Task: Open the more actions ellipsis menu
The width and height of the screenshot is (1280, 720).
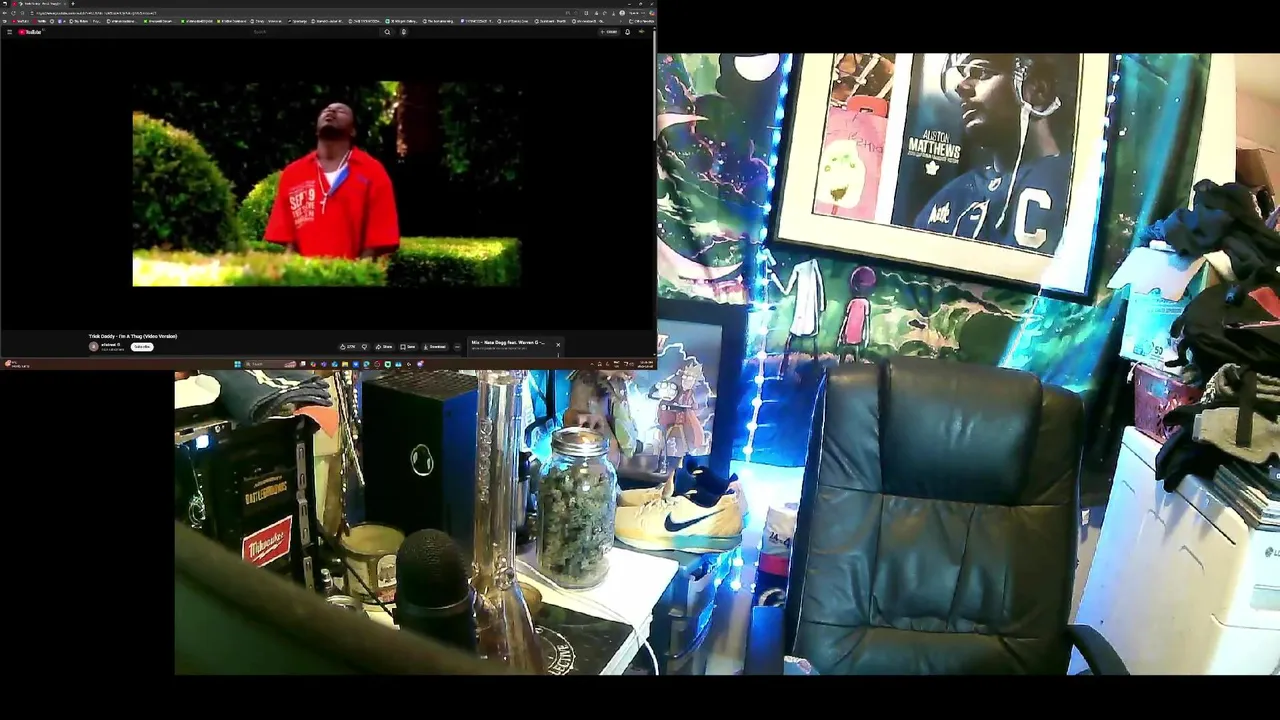Action: tap(457, 347)
